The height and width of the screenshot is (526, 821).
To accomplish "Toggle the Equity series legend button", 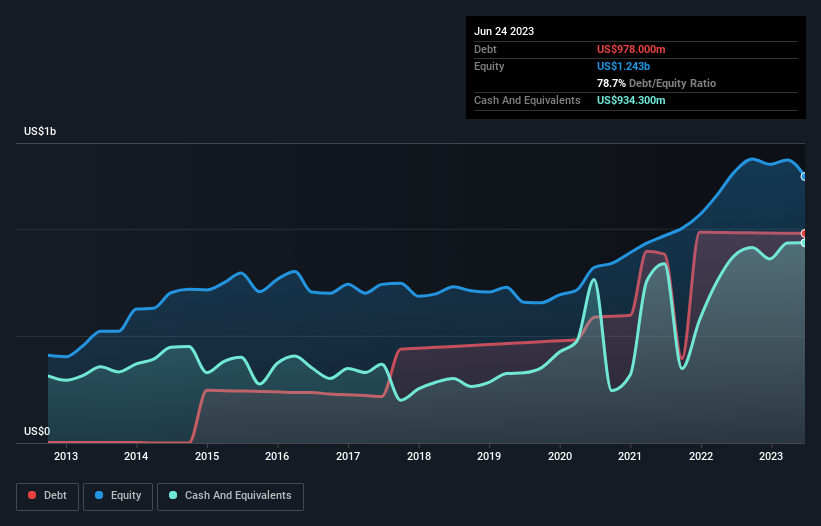I will pyautogui.click(x=118, y=496).
